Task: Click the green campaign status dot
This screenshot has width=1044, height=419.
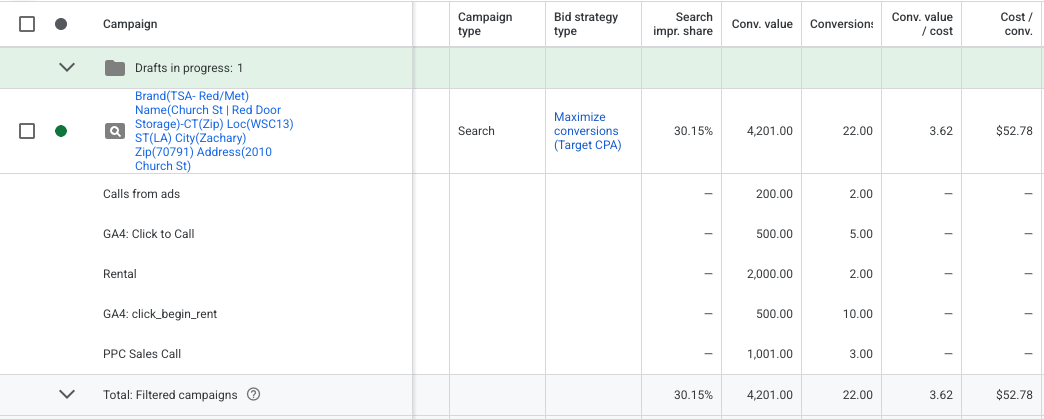Action: point(61,131)
